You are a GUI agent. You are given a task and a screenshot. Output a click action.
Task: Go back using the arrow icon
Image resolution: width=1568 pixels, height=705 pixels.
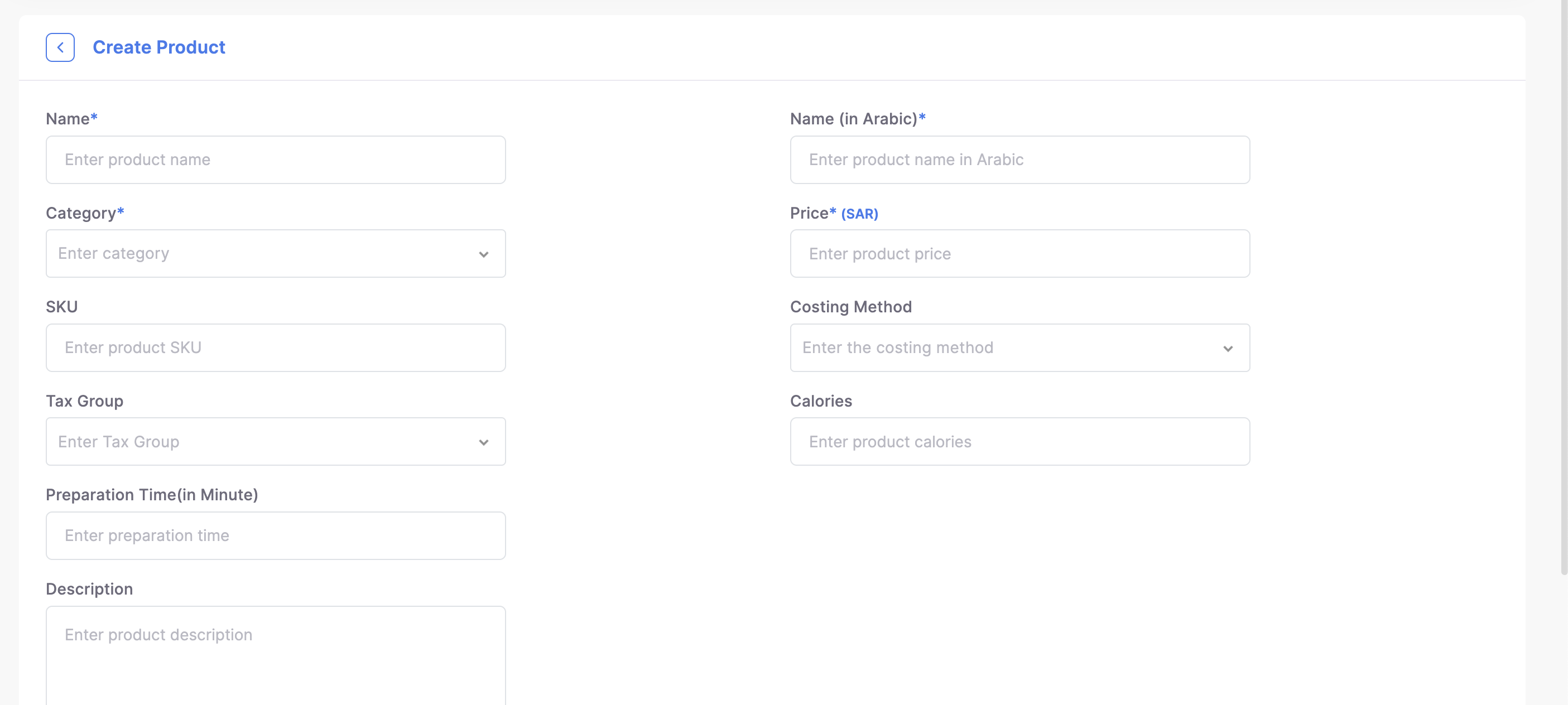coord(60,47)
